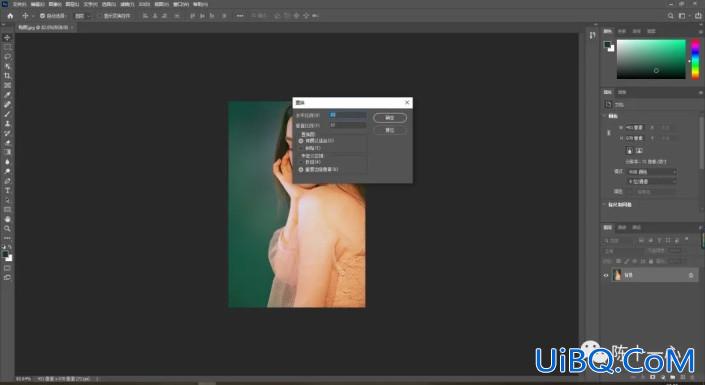Switch to the Swatches tab in color panel
The image size is (705, 385).
click(622, 31)
